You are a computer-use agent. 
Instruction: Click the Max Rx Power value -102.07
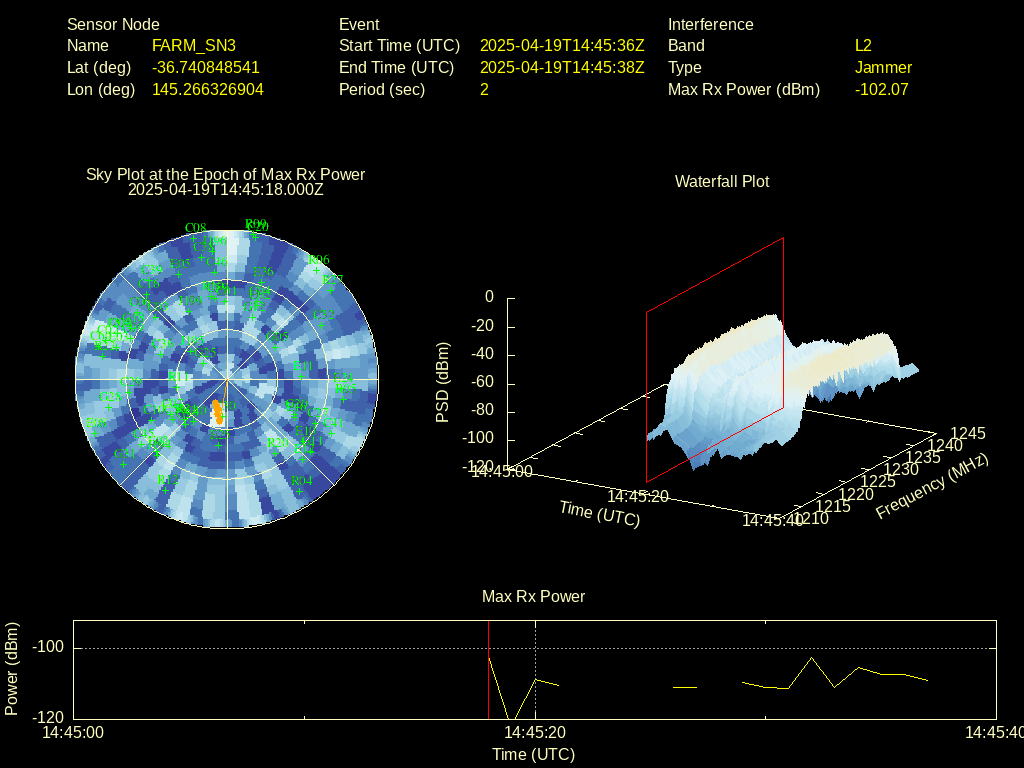[x=881, y=89]
